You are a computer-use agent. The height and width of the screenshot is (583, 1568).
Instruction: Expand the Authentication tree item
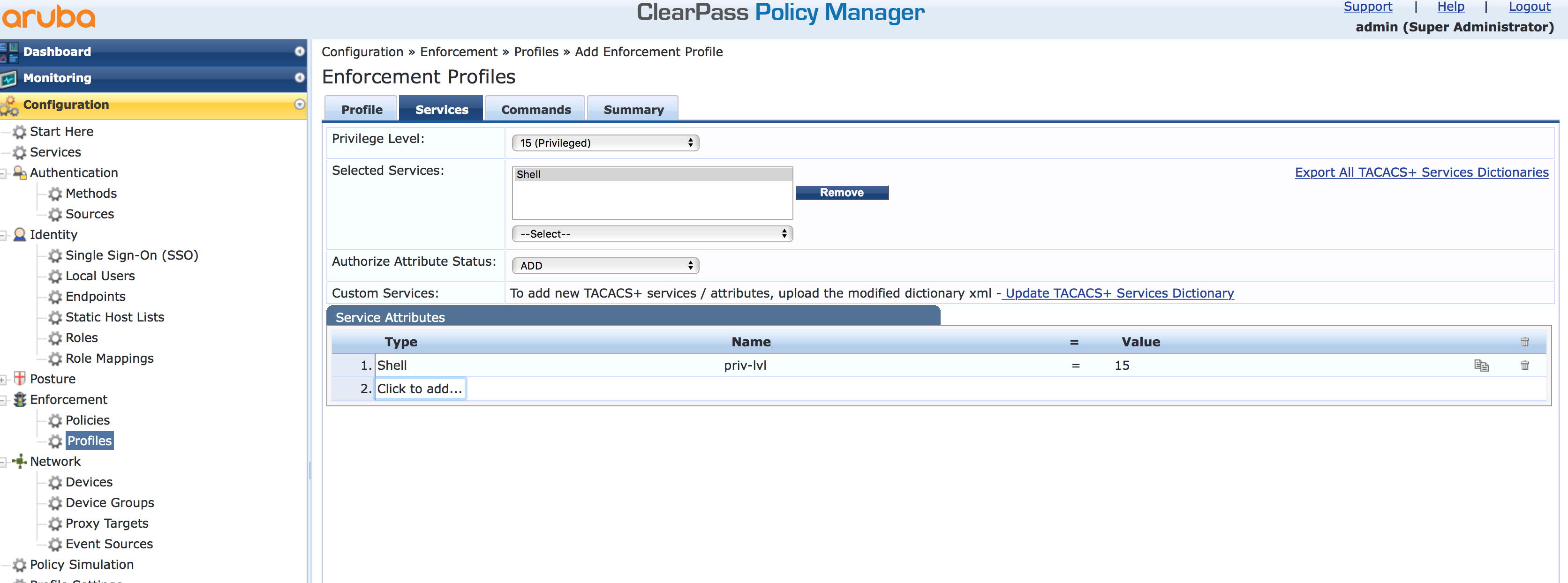[x=3, y=173]
